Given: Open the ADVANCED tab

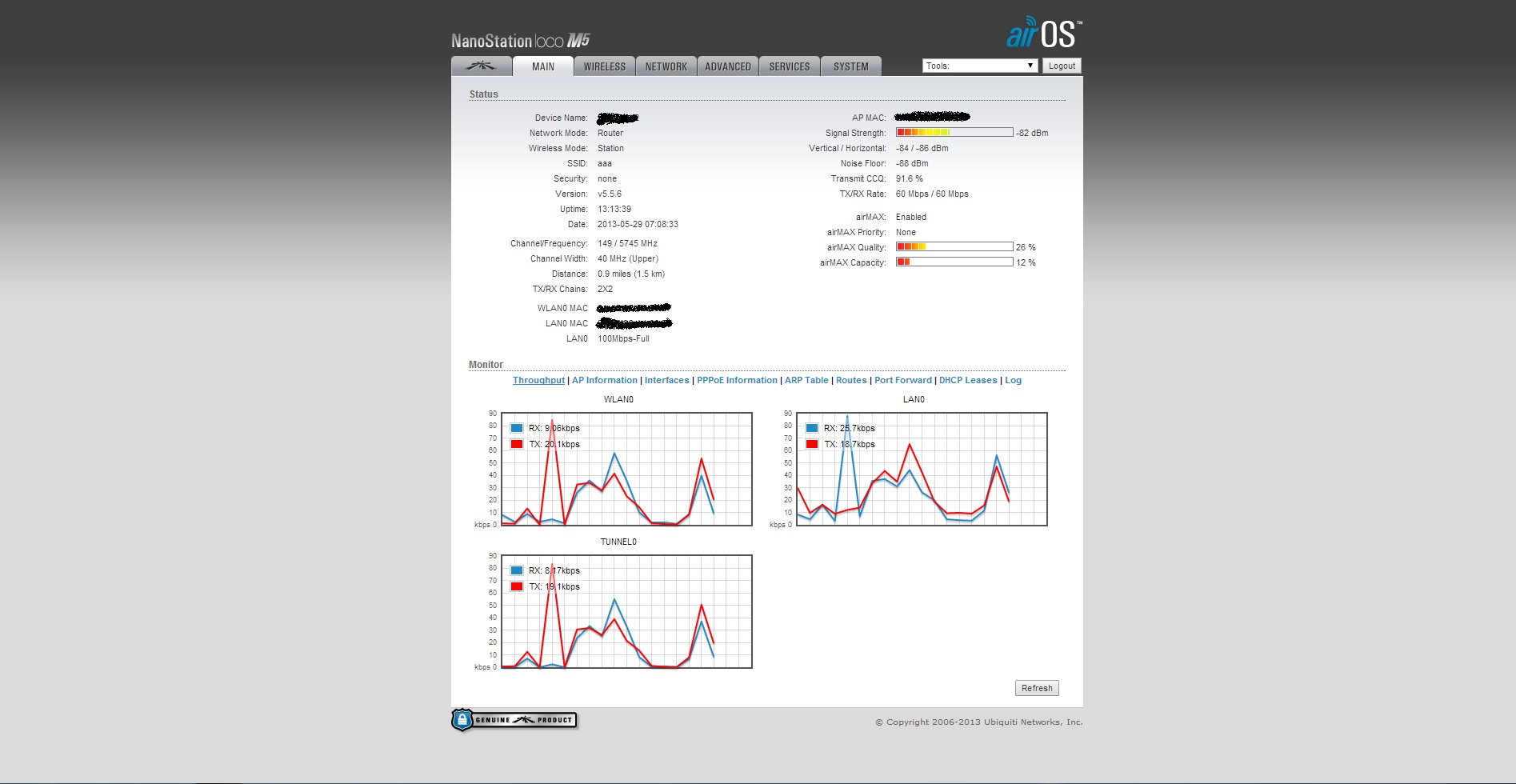Looking at the screenshot, I should [728, 66].
